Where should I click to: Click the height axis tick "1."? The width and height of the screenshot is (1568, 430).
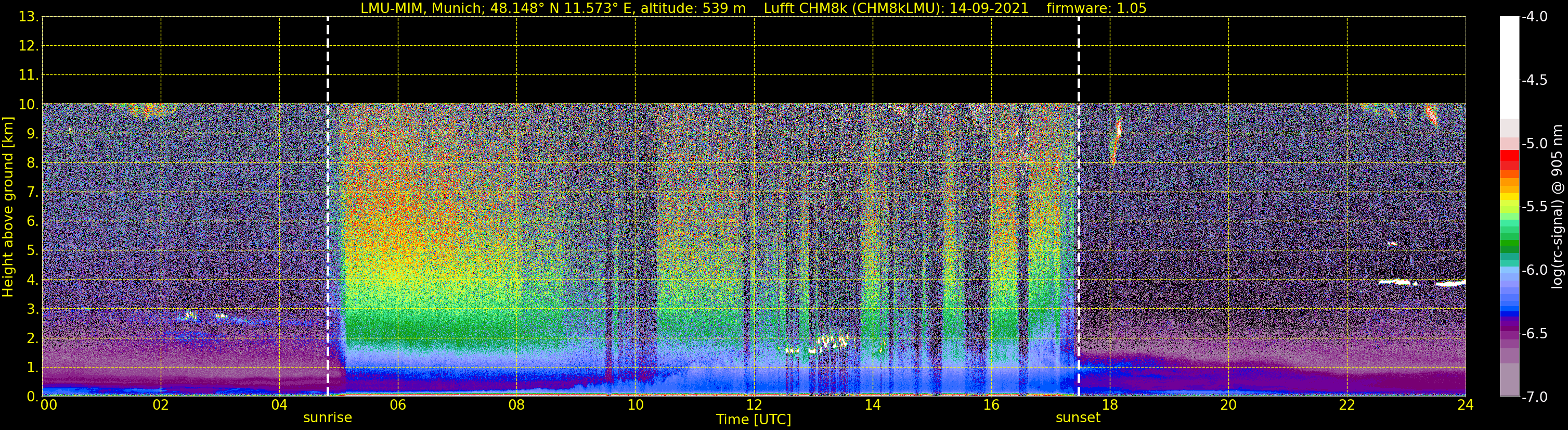[x=32, y=368]
